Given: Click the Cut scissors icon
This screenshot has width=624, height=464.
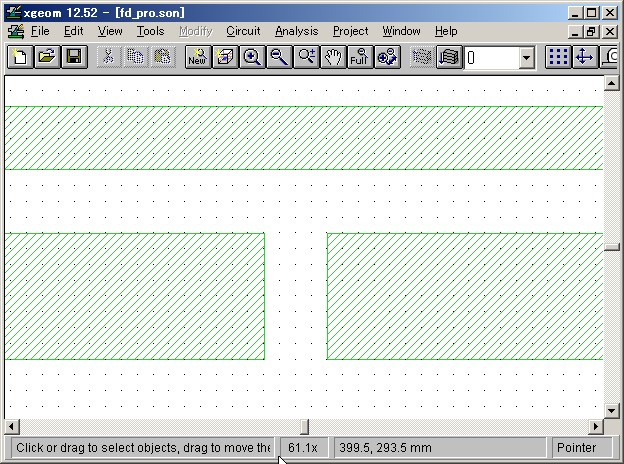Looking at the screenshot, I should pyautogui.click(x=109, y=57).
